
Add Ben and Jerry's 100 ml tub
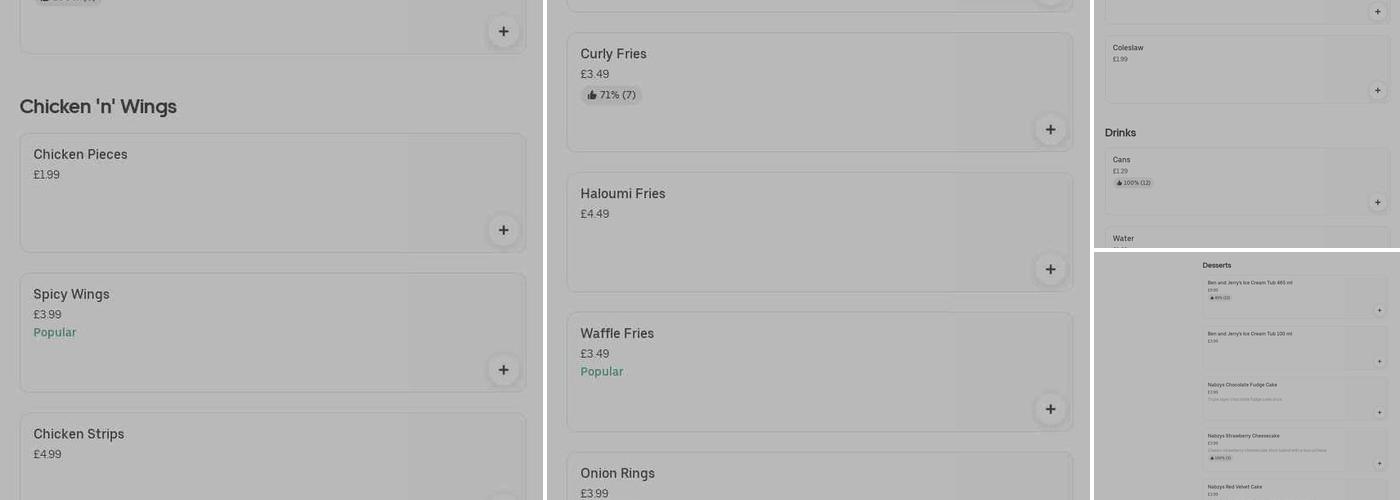pyautogui.click(x=1379, y=361)
